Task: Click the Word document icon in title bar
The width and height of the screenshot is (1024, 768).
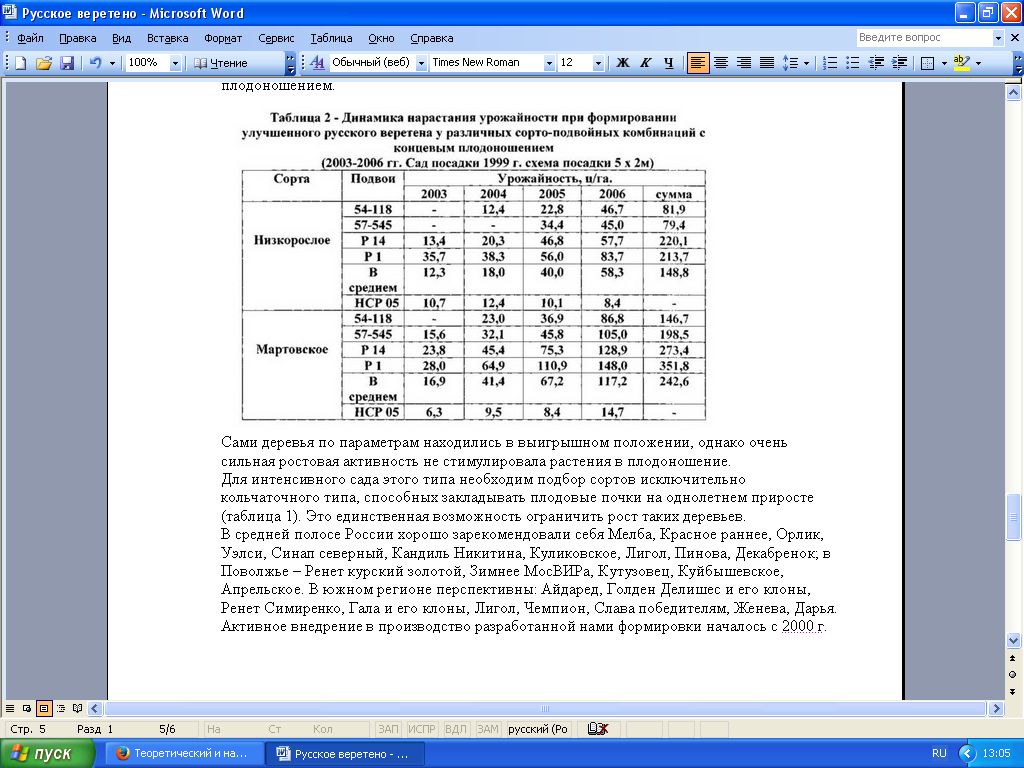Action: (x=10, y=12)
